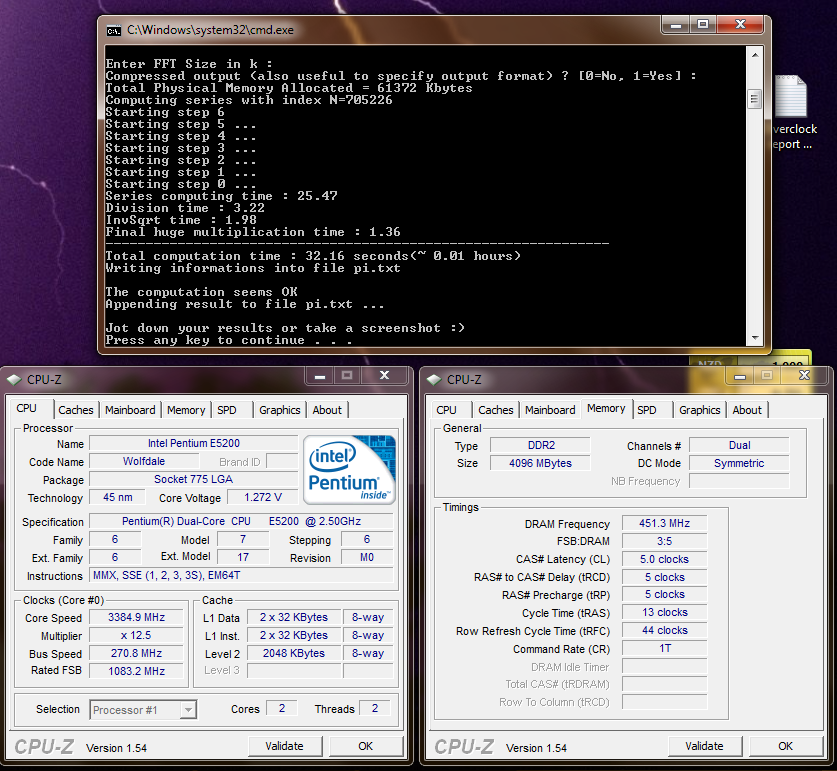The image size is (837, 771).
Task: Close the left CPU-Z window
Action: [x=384, y=376]
